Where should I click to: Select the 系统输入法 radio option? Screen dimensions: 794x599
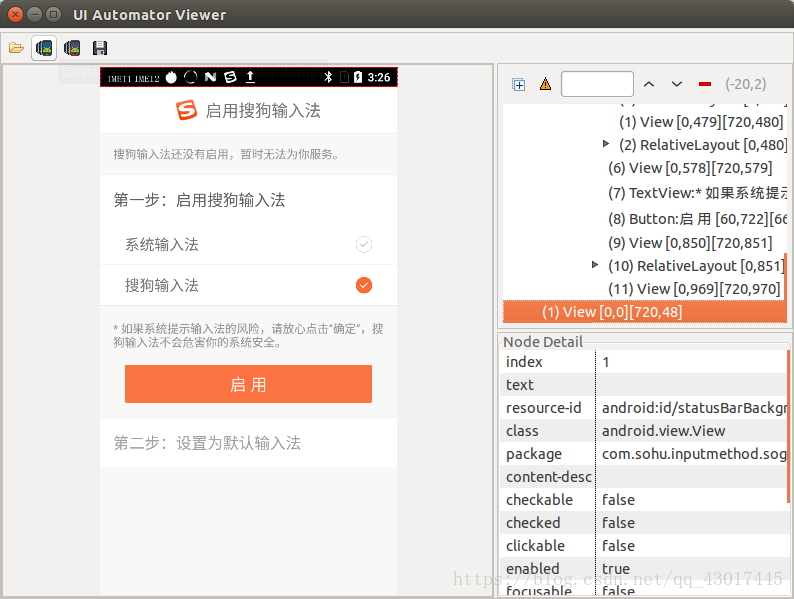(x=364, y=245)
